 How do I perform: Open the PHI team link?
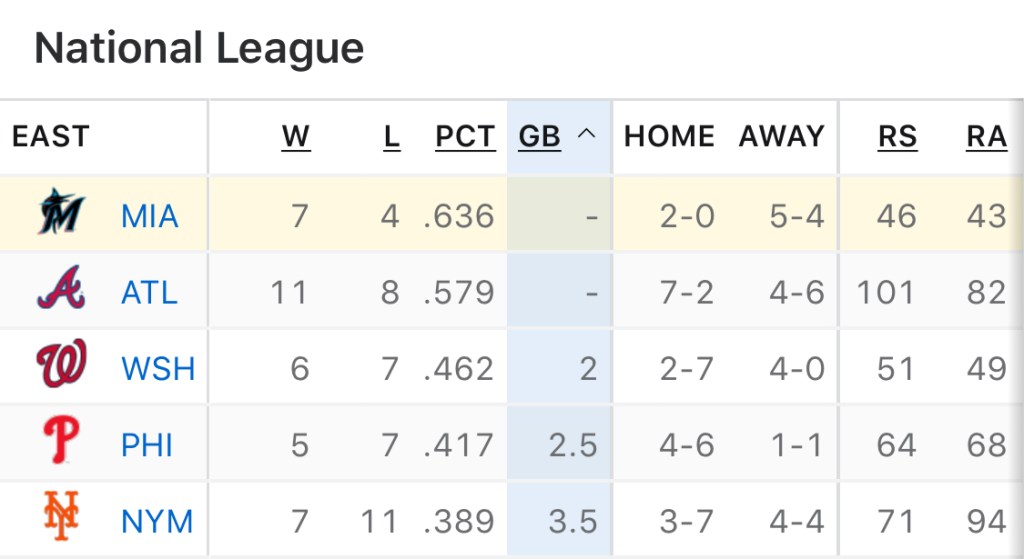tap(147, 444)
